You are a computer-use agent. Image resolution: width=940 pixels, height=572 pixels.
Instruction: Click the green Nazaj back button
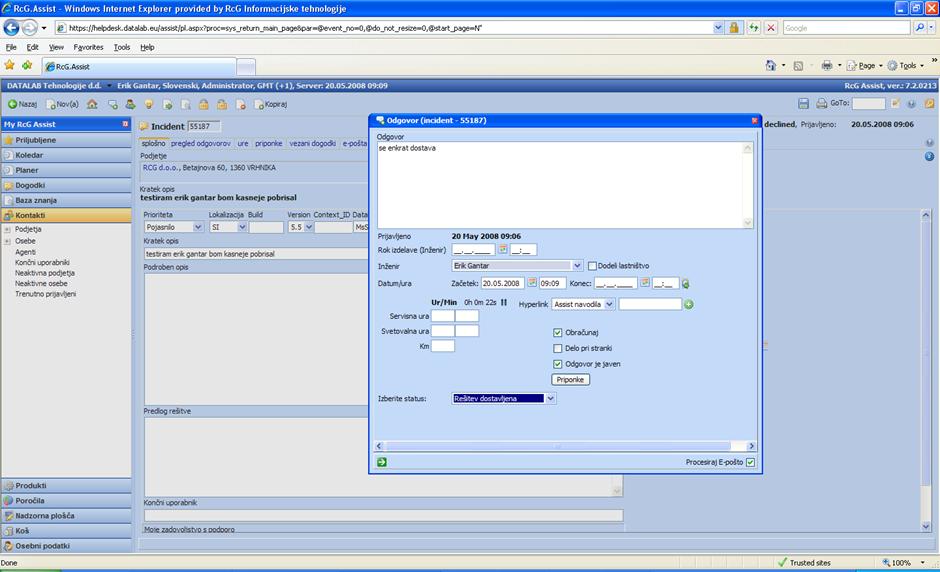(22, 104)
